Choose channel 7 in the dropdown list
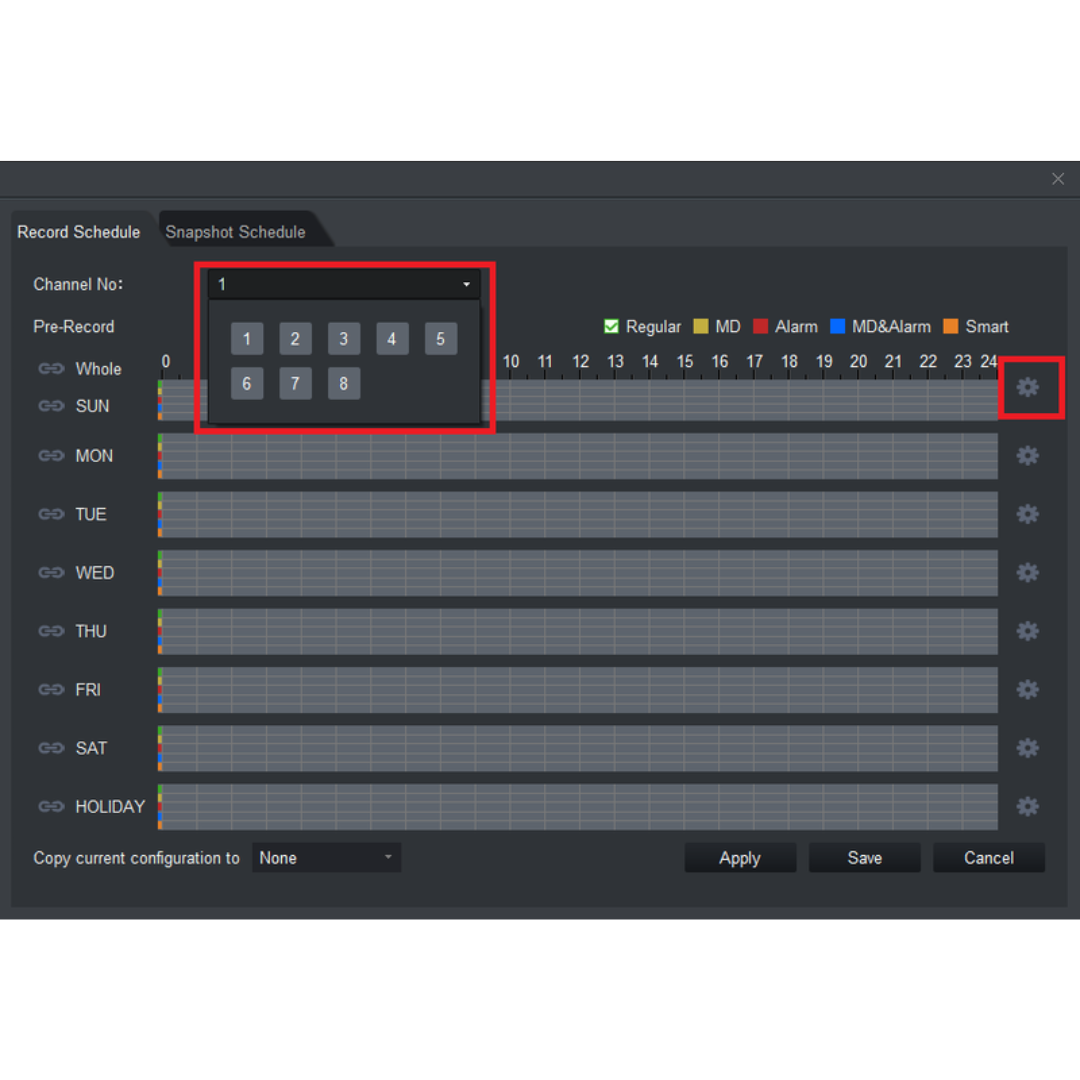 coord(295,384)
